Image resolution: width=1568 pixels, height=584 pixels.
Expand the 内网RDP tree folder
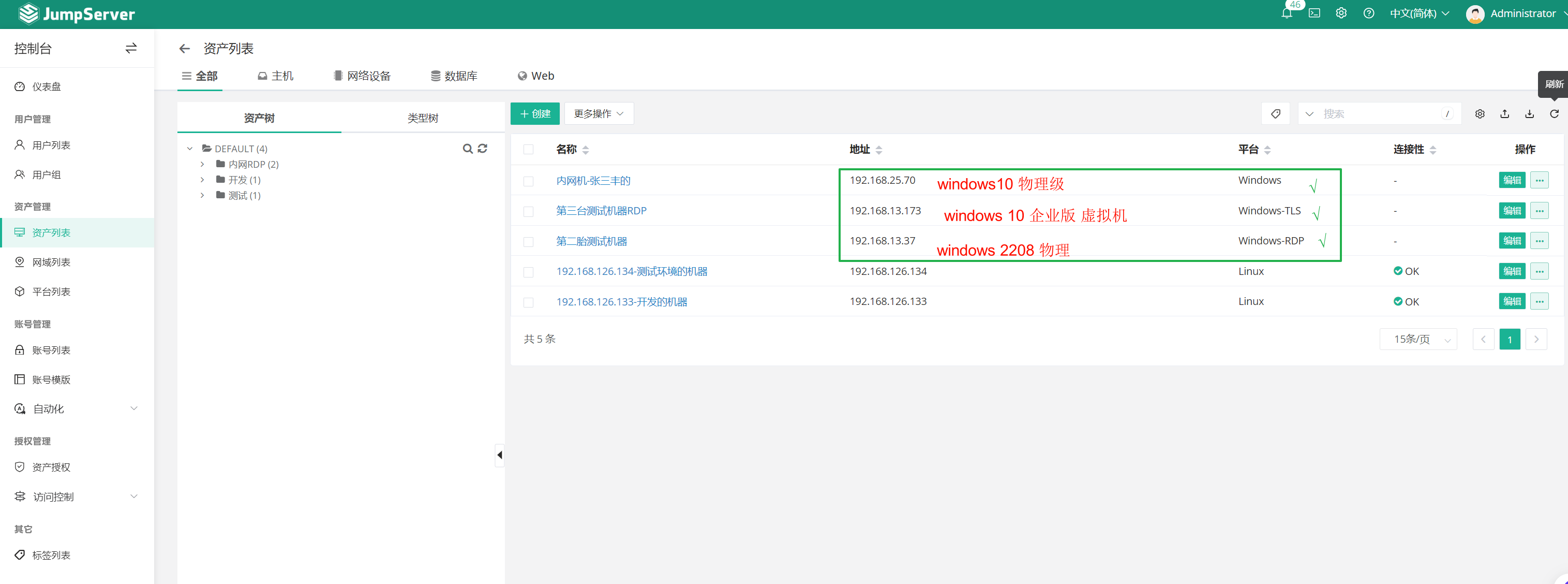click(203, 165)
